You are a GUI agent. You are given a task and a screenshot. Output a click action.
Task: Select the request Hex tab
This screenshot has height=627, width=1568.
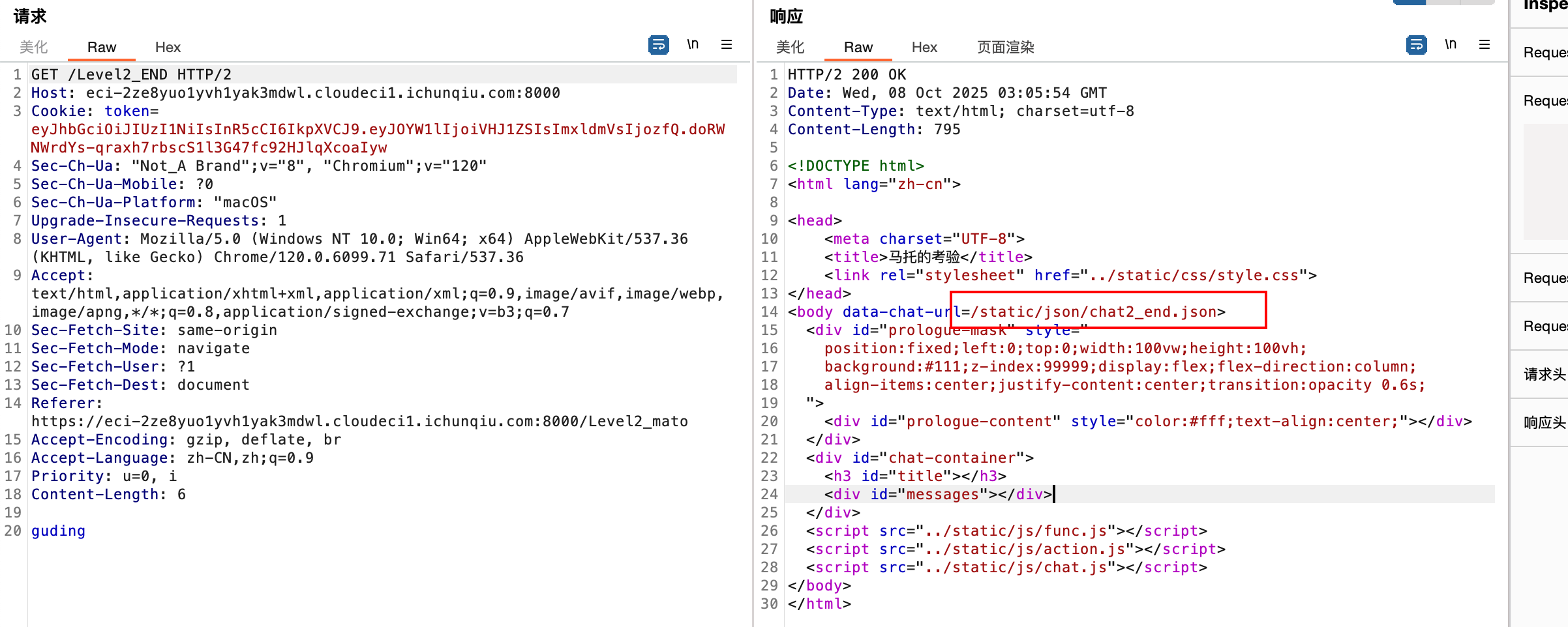(168, 47)
